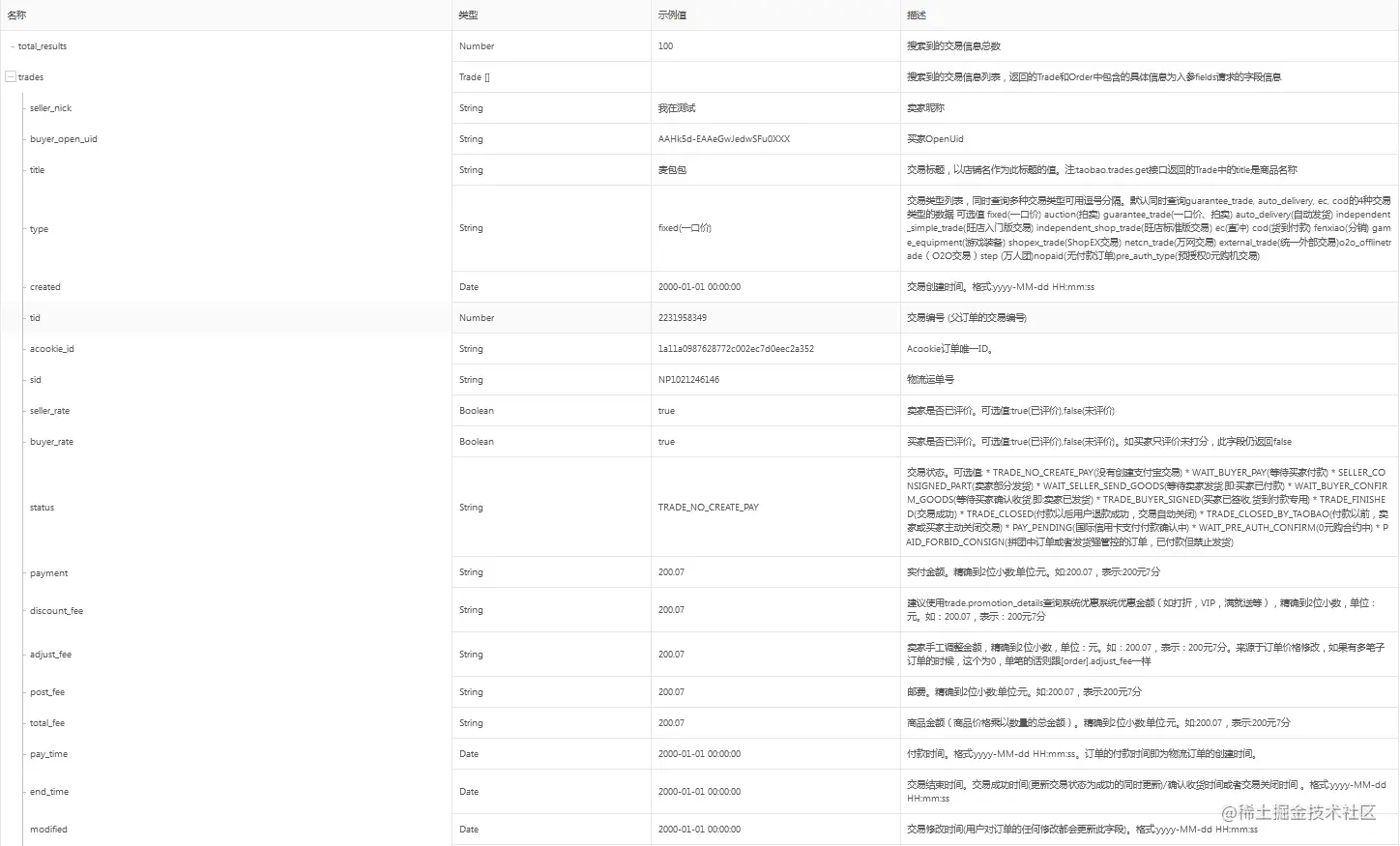Click the 描述 column header
Image resolution: width=1400 pixels, height=846 pixels.
click(x=913, y=15)
